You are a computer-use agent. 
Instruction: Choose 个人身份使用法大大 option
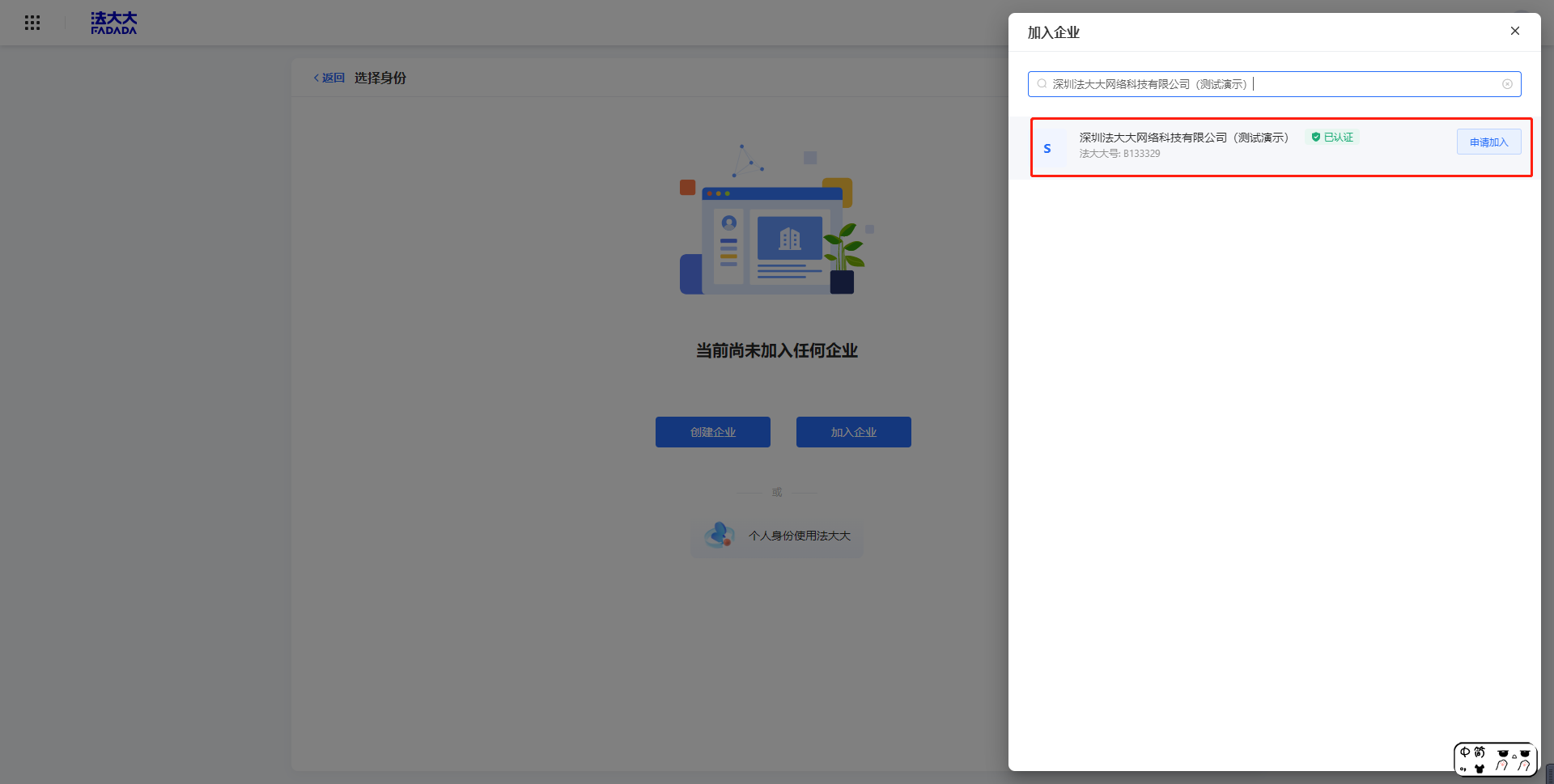click(x=777, y=536)
